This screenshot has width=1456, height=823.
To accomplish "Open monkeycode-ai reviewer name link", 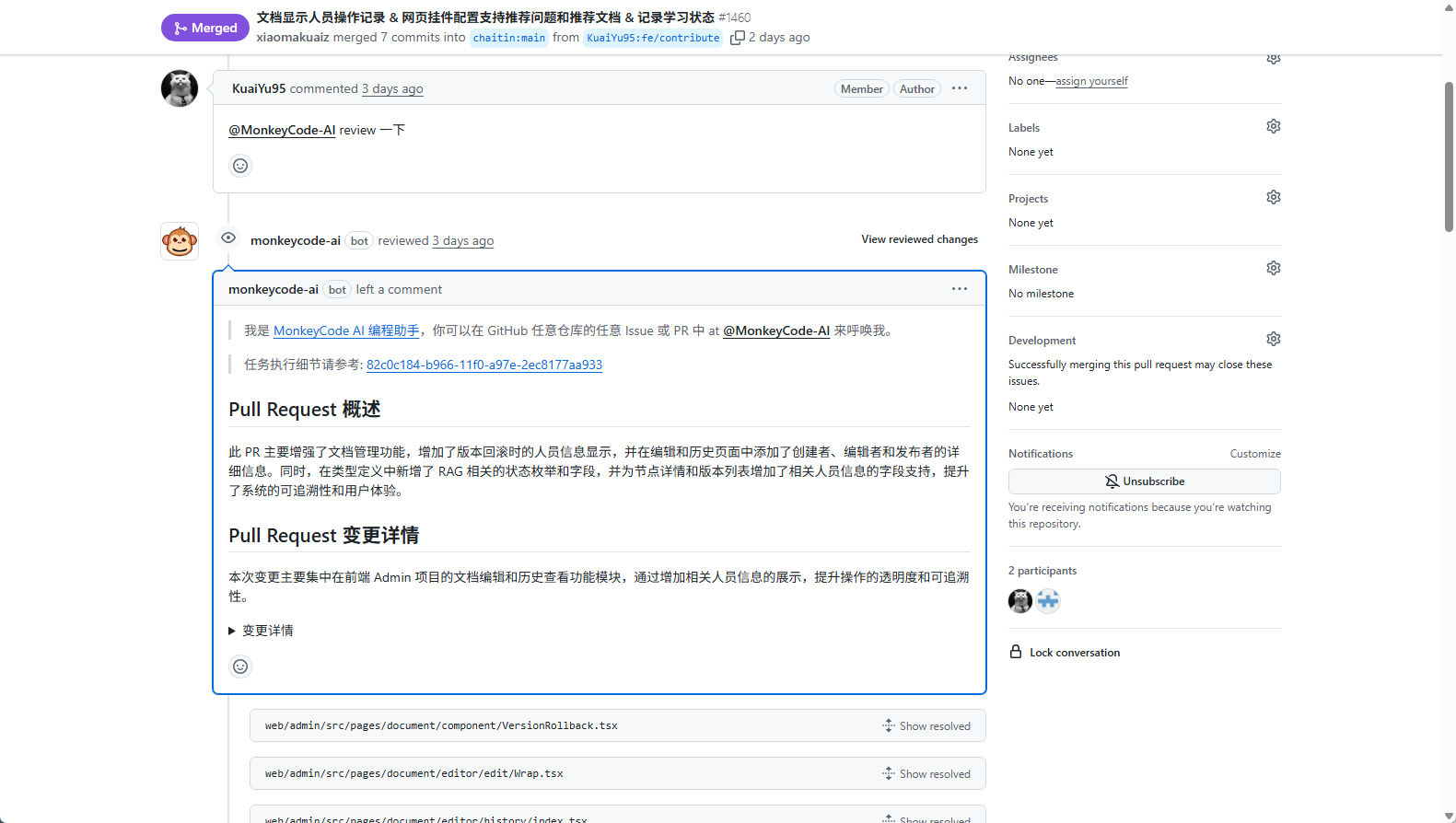I will [x=296, y=240].
